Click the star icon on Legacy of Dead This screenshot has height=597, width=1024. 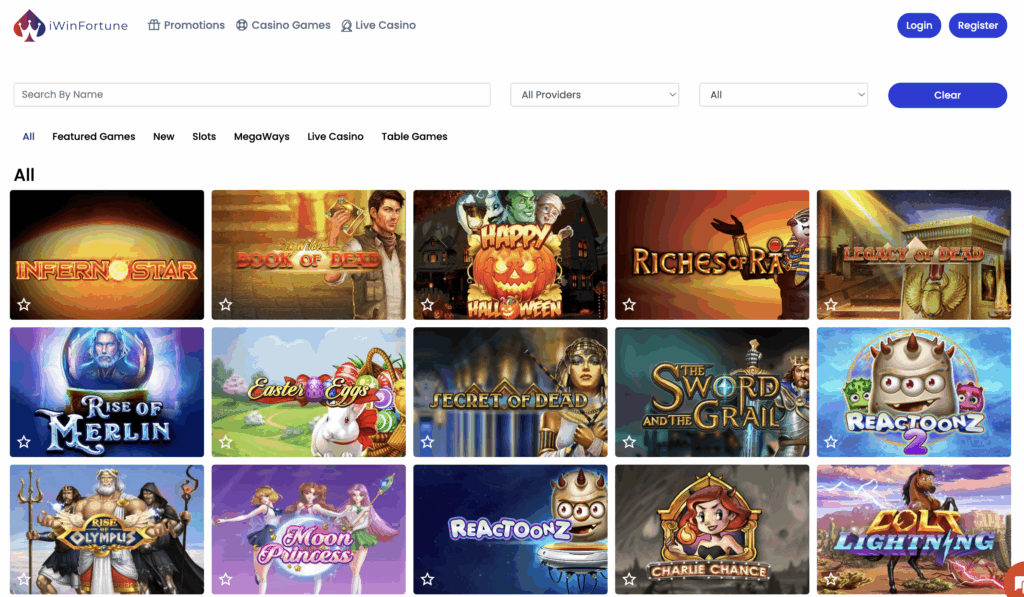[830, 303]
